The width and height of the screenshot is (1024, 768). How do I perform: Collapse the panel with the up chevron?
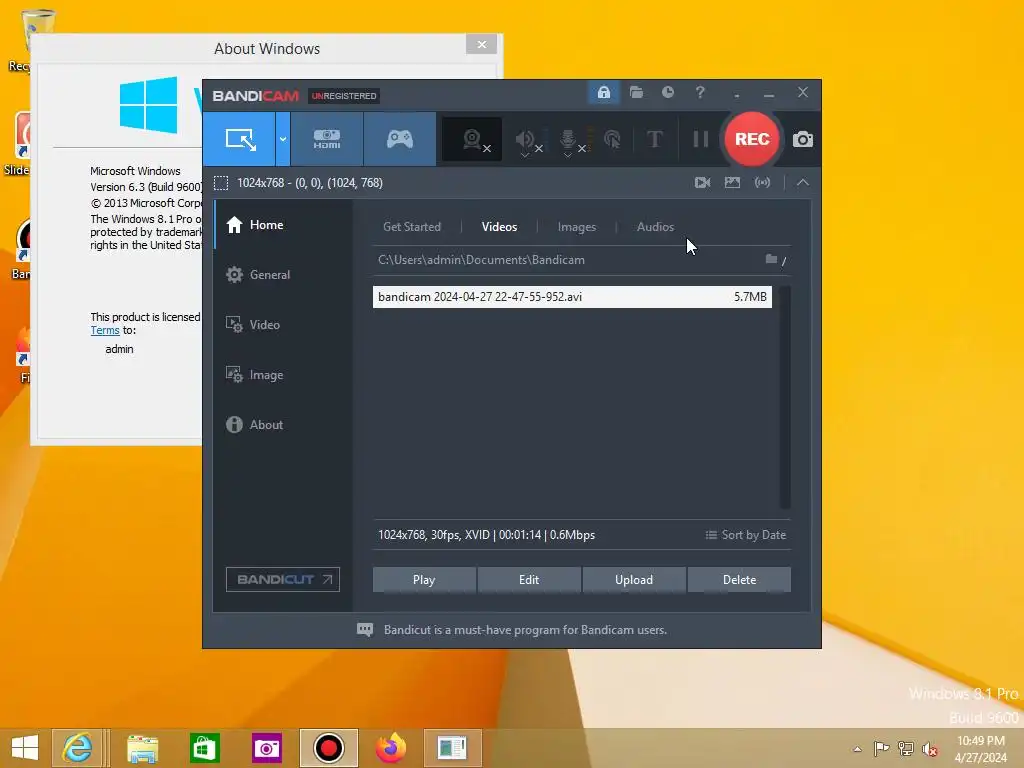[x=803, y=183]
